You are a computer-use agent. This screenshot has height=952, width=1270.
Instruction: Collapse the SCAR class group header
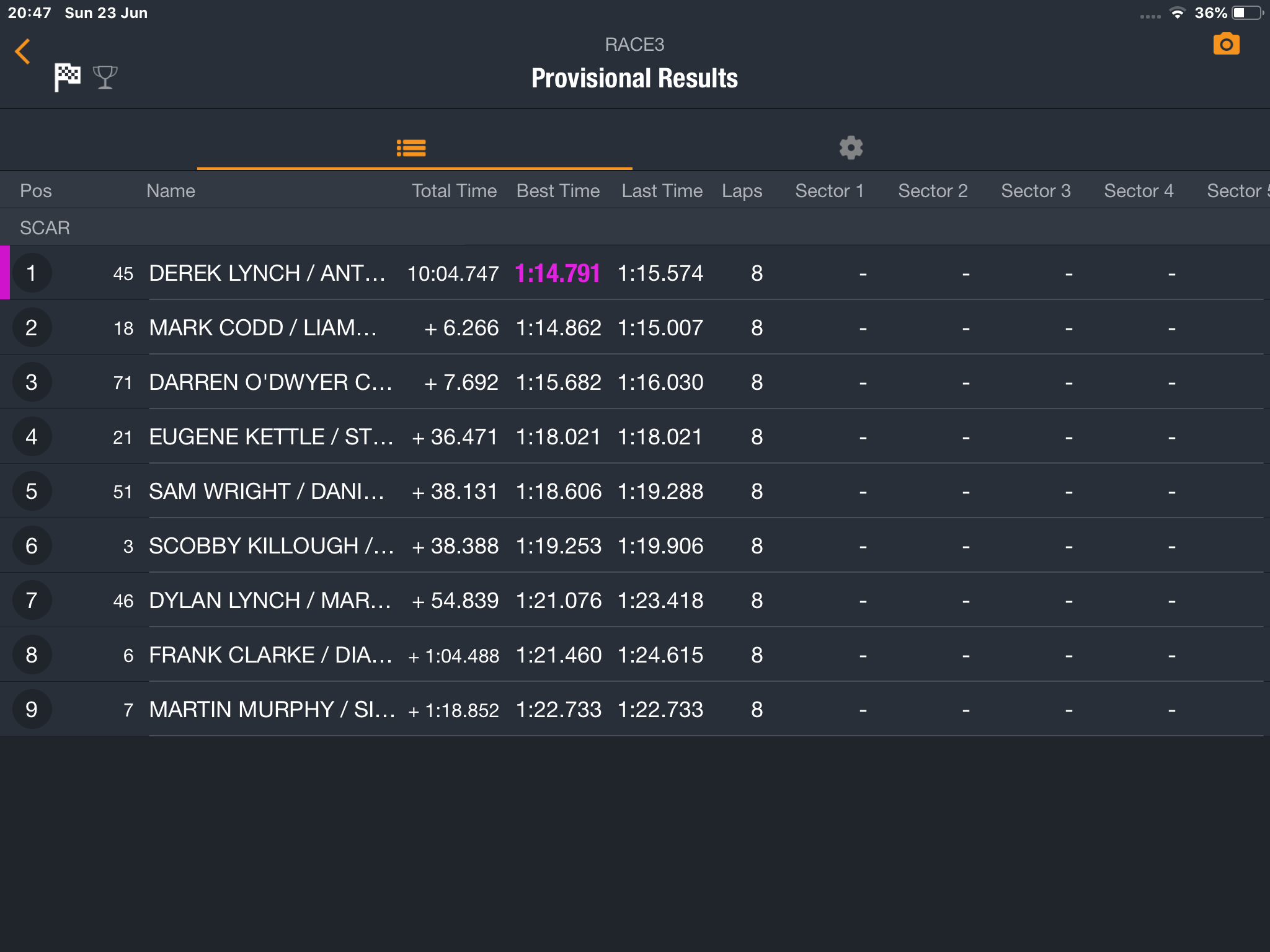[x=635, y=227]
